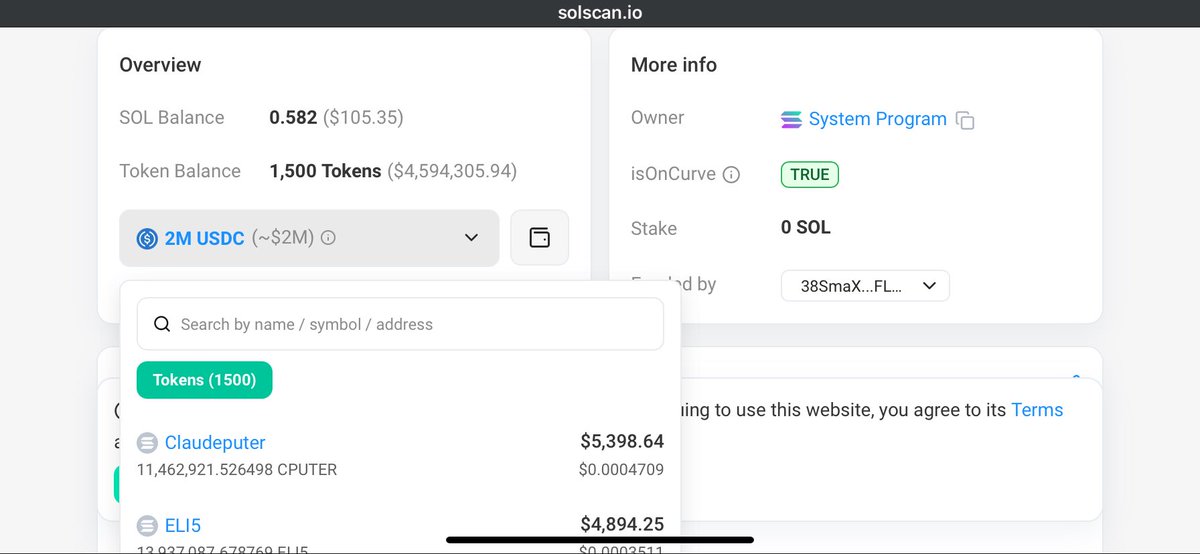This screenshot has width=1200, height=554.
Task: Click the Solana logo beside System Program
Action: [791, 120]
